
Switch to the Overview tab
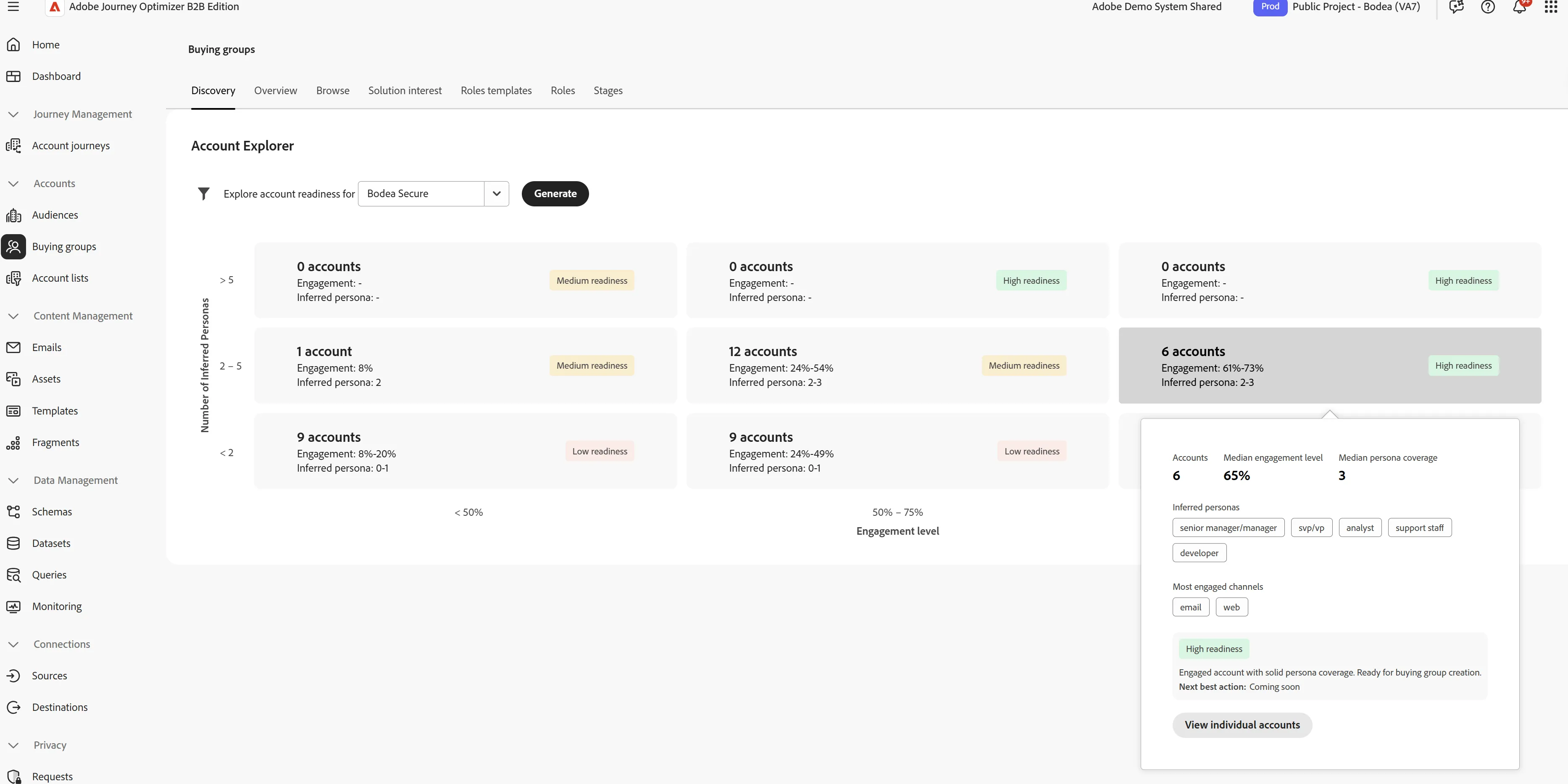(276, 91)
